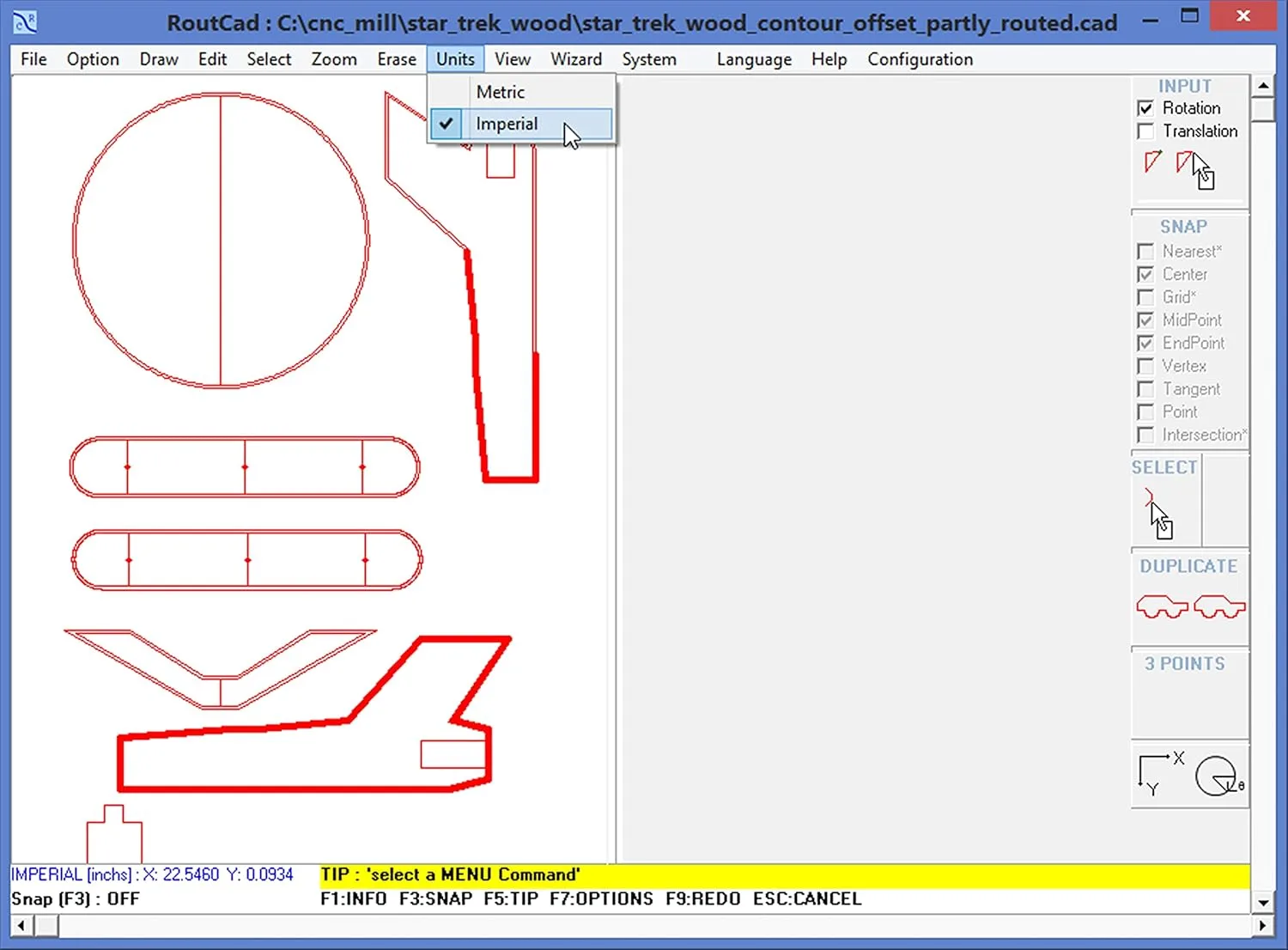
Task: Enable Tangent snapping
Action: (x=1145, y=389)
